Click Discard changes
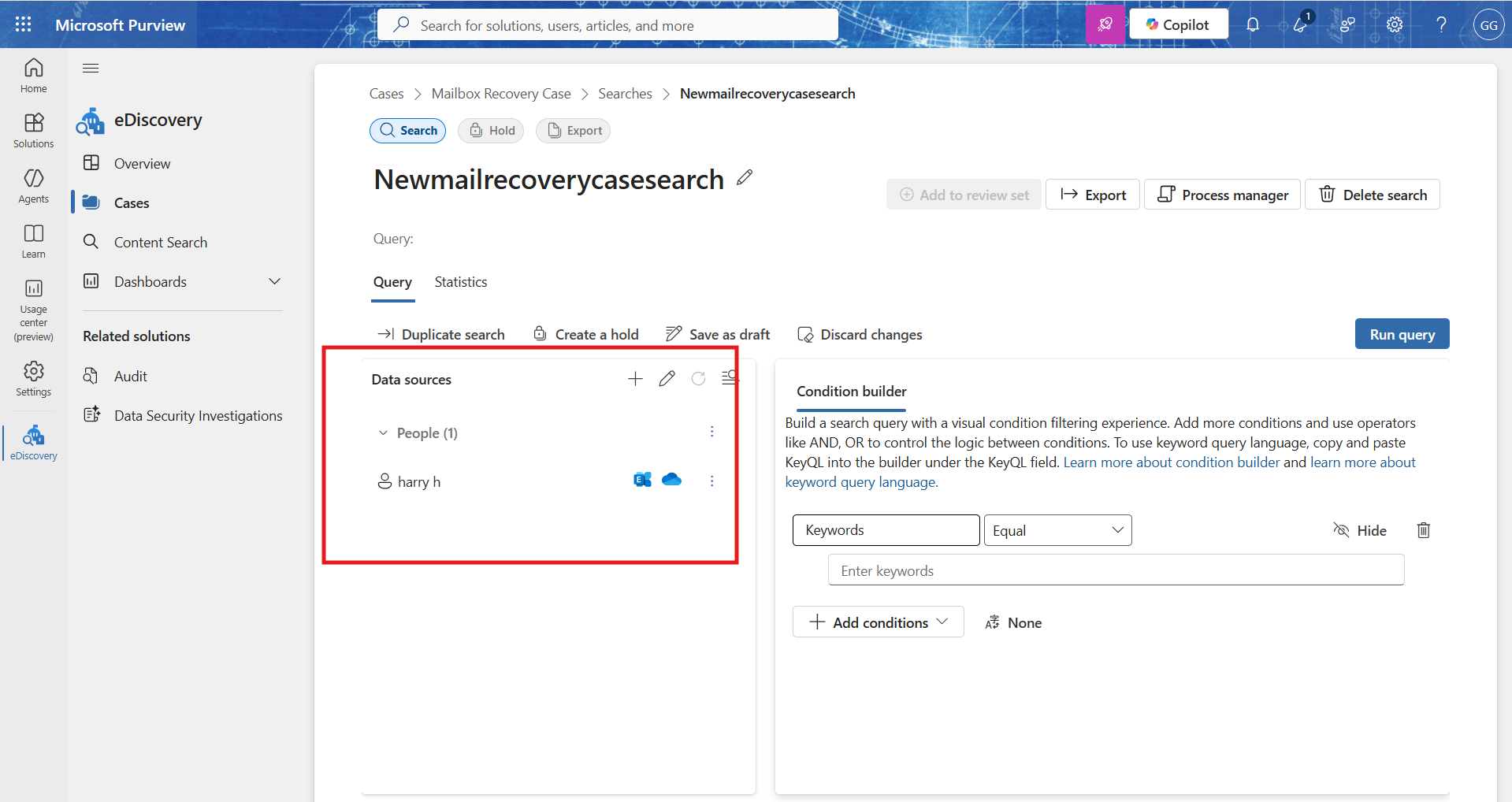This screenshot has height=802, width=1512. click(860, 334)
